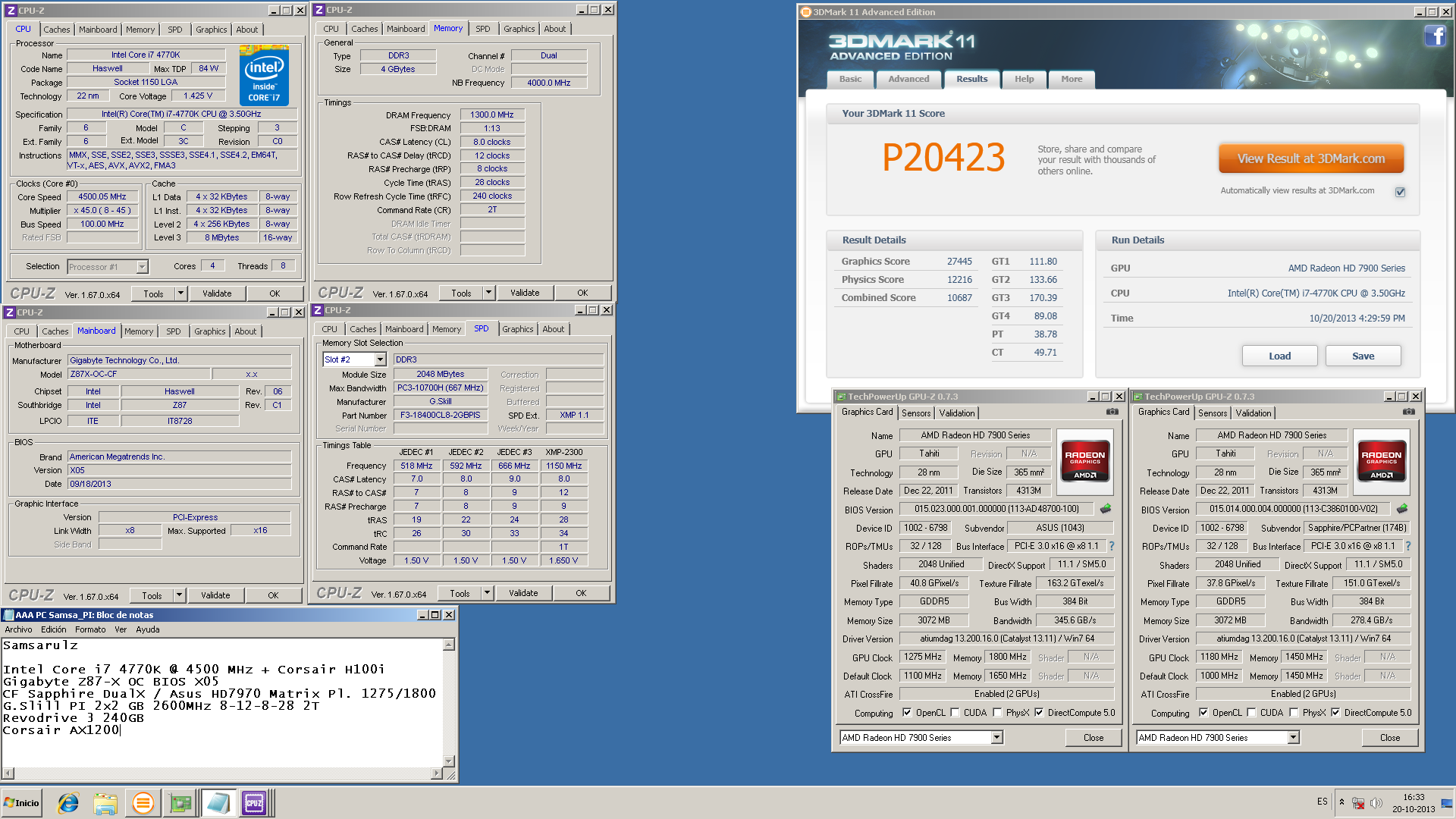Open Sensors tab in left GPU-Z window
This screenshot has width=1456, height=819.
916,413
